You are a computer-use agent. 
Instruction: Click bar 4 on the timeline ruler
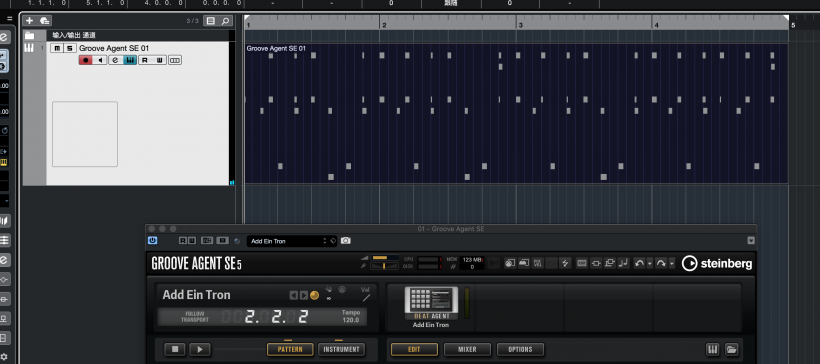pyautogui.click(x=656, y=25)
